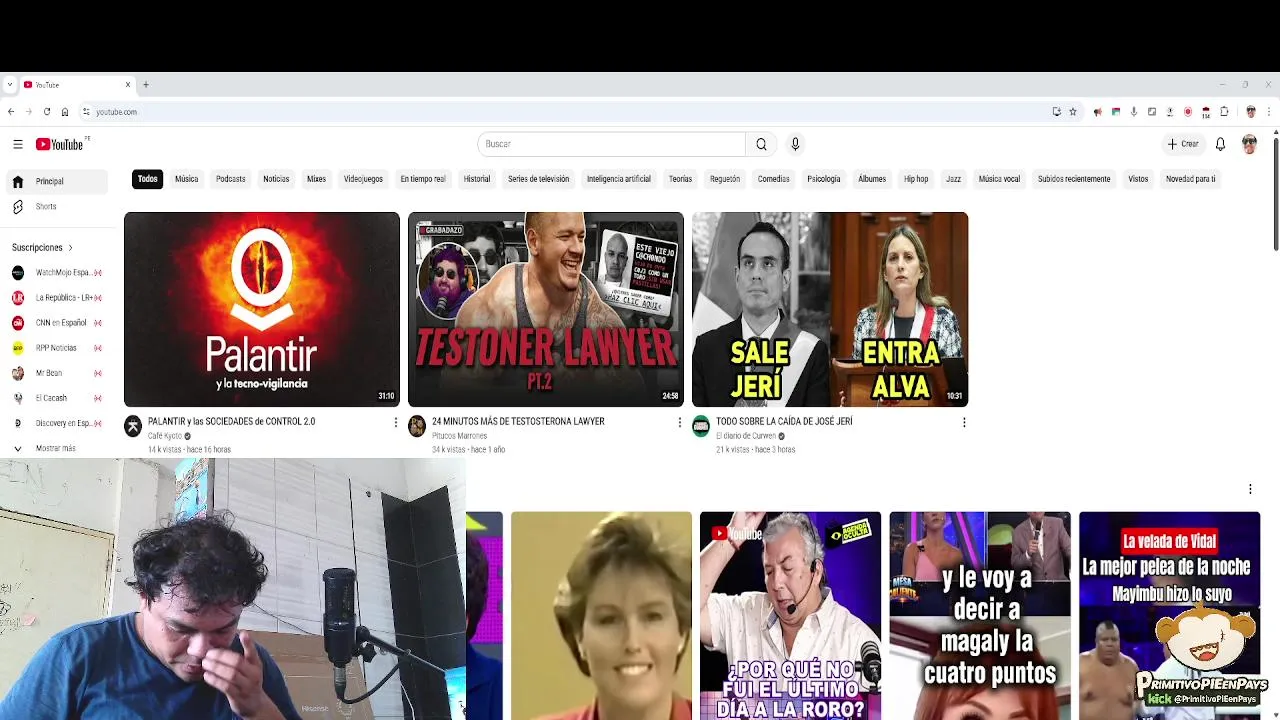Select the Novedad para ti chip

(x=1190, y=179)
